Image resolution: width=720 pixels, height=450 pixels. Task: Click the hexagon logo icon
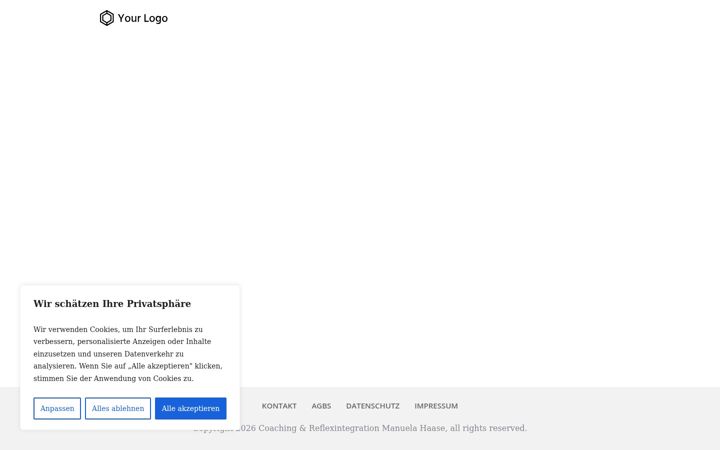point(107,18)
